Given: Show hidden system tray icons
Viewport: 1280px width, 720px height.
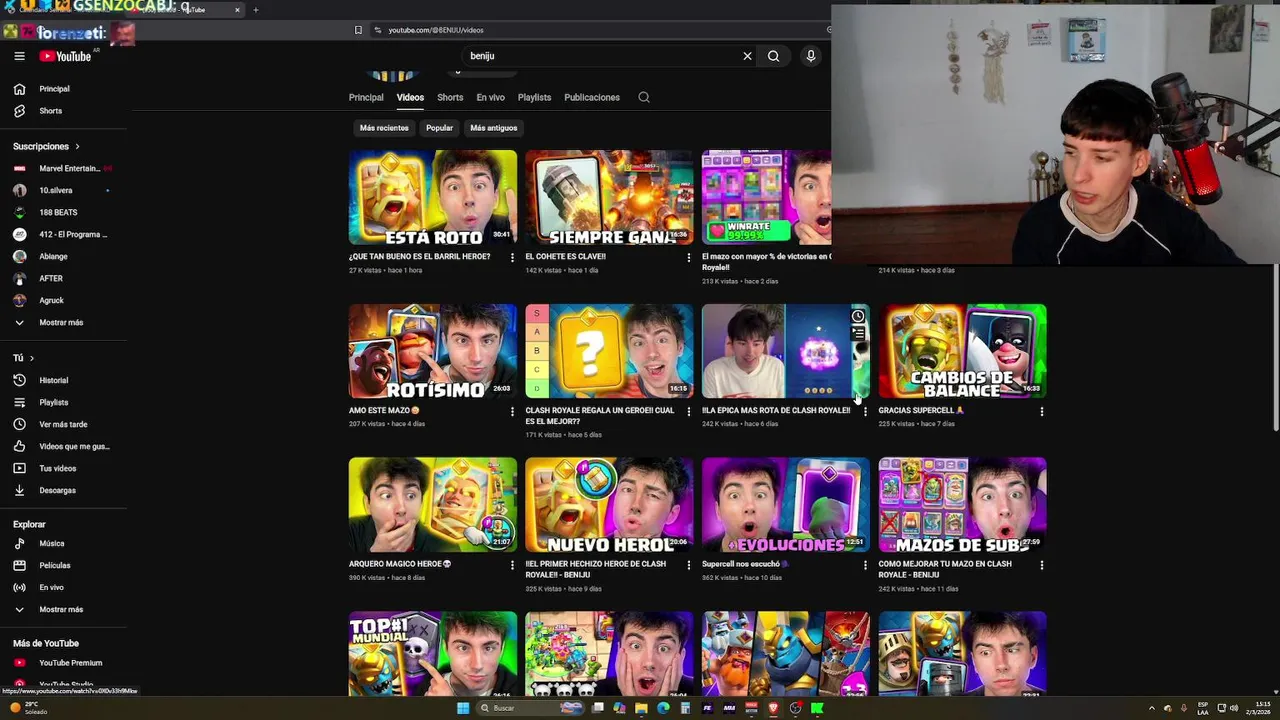Looking at the screenshot, I should click(1151, 708).
